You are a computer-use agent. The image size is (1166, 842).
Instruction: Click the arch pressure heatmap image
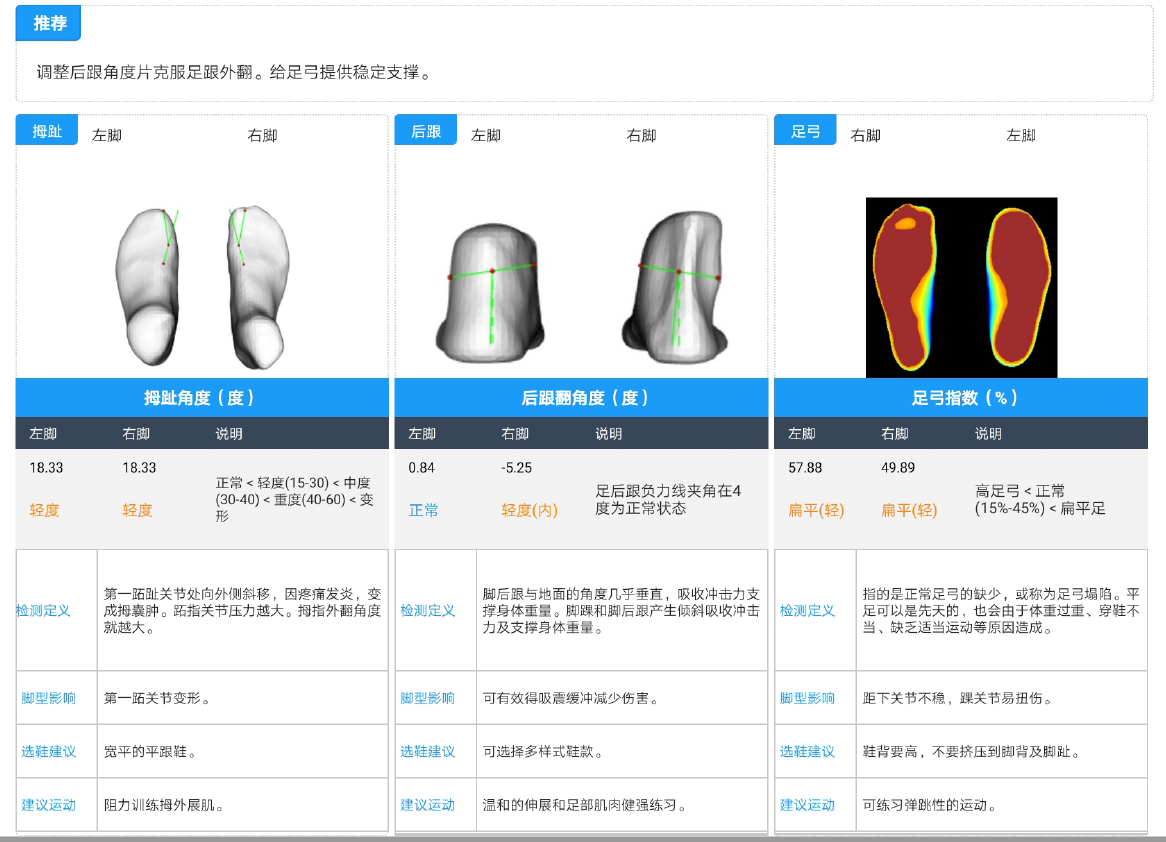(961, 287)
